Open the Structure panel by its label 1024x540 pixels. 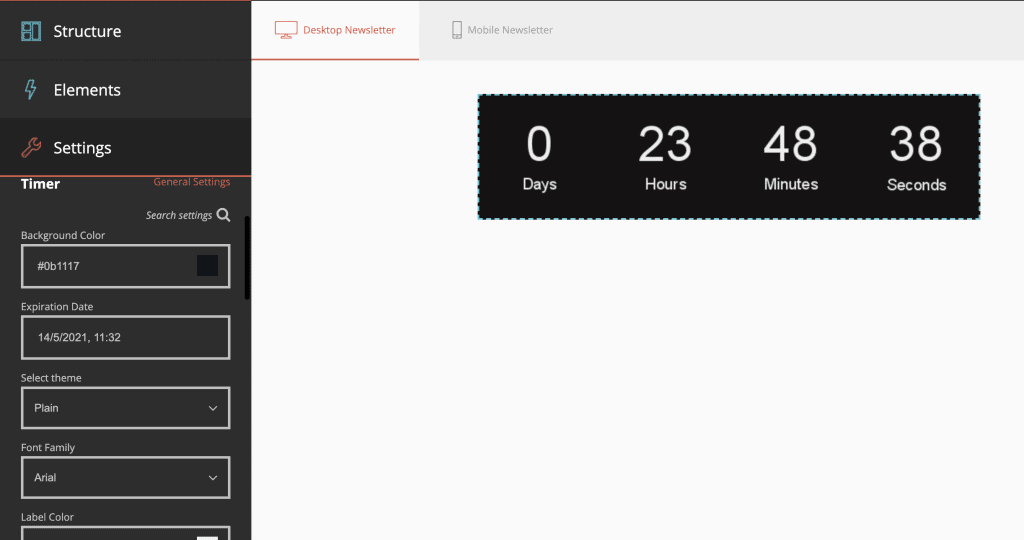[x=87, y=31]
